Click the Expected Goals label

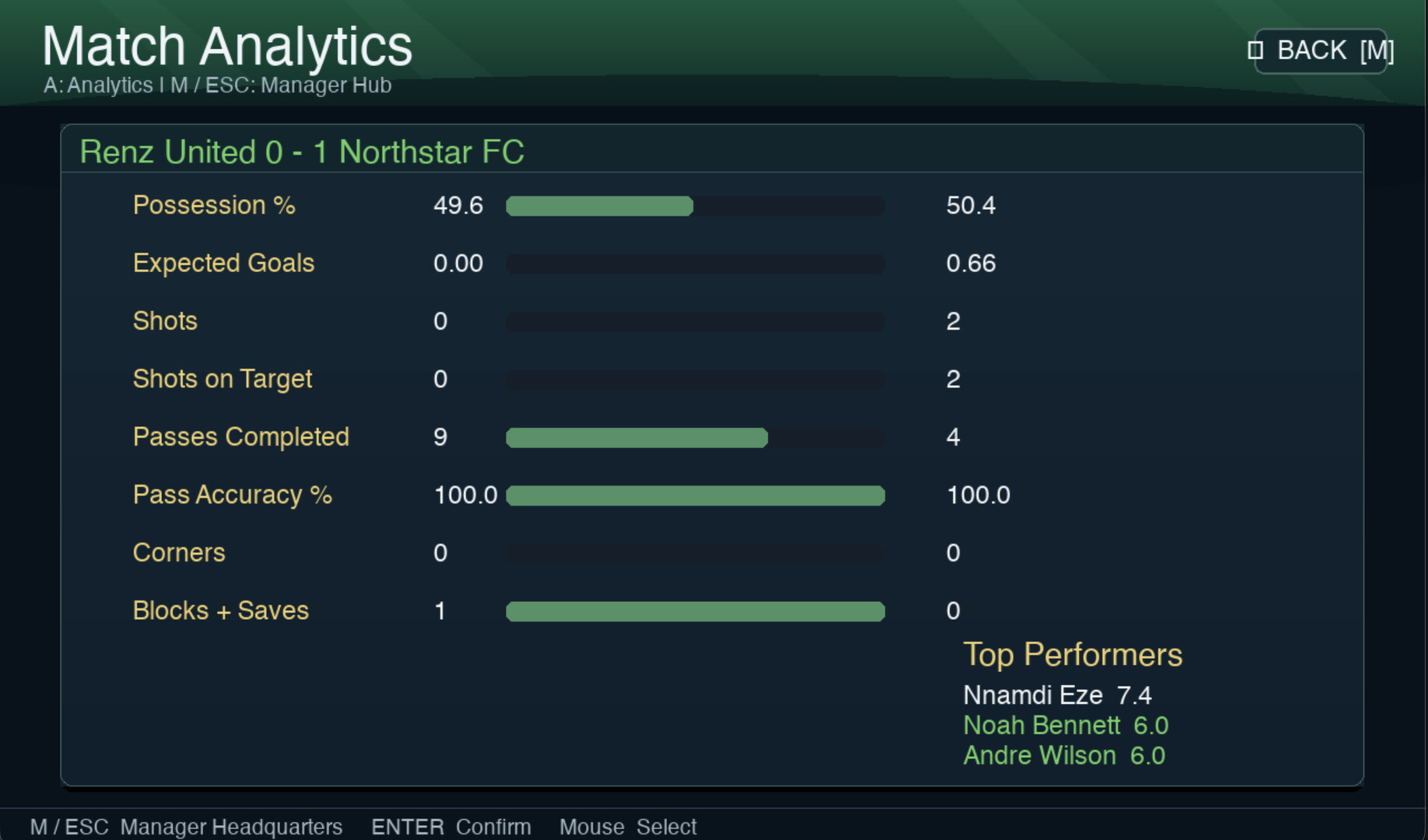point(223,263)
